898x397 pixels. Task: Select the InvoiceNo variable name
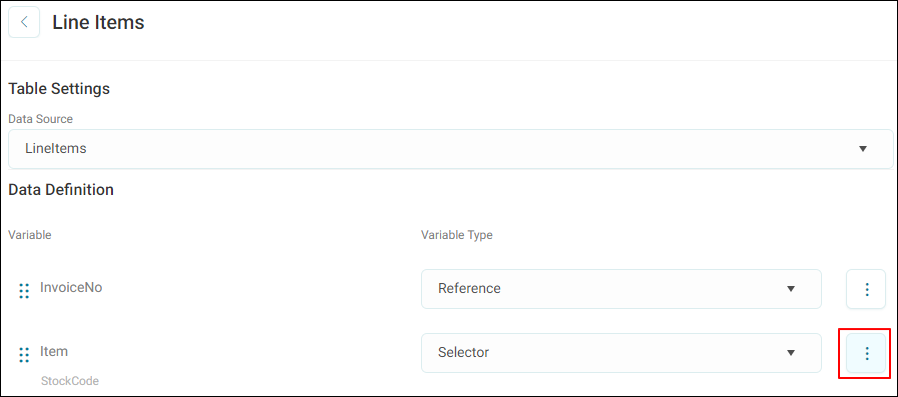(71, 288)
